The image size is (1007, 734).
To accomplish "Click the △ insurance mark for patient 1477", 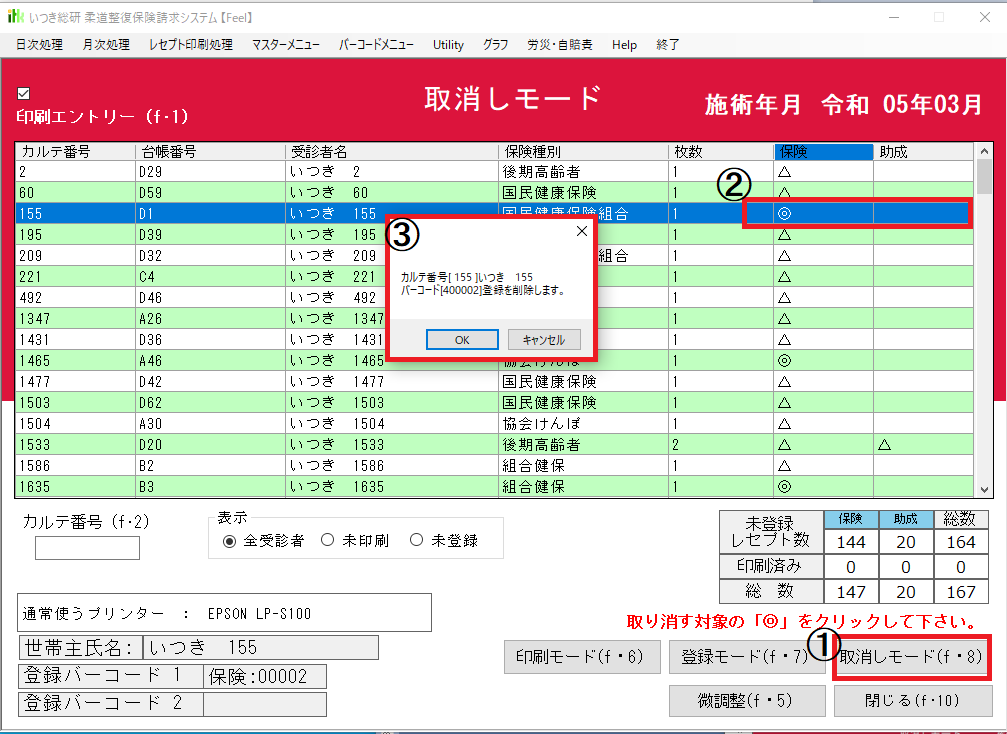I will (x=784, y=382).
